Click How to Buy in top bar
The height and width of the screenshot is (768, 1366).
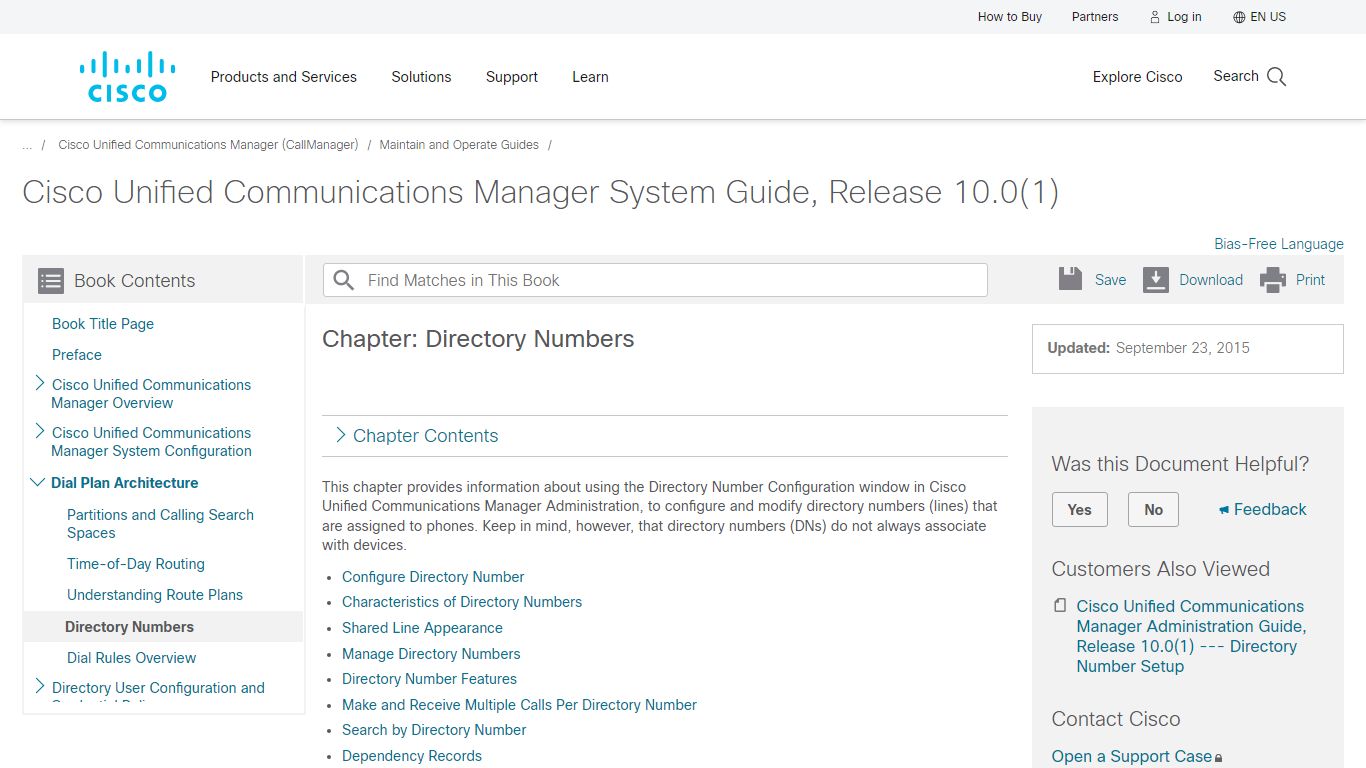[x=1010, y=17]
